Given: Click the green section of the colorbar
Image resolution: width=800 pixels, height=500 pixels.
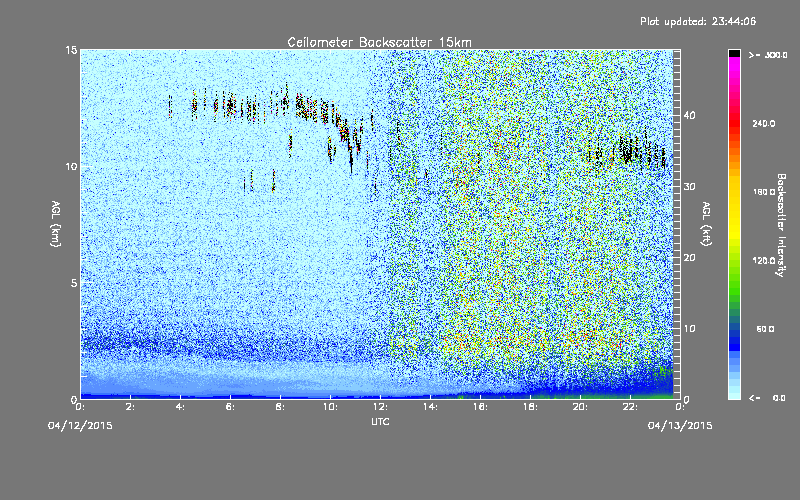Looking at the screenshot, I should pyautogui.click(x=734, y=286).
